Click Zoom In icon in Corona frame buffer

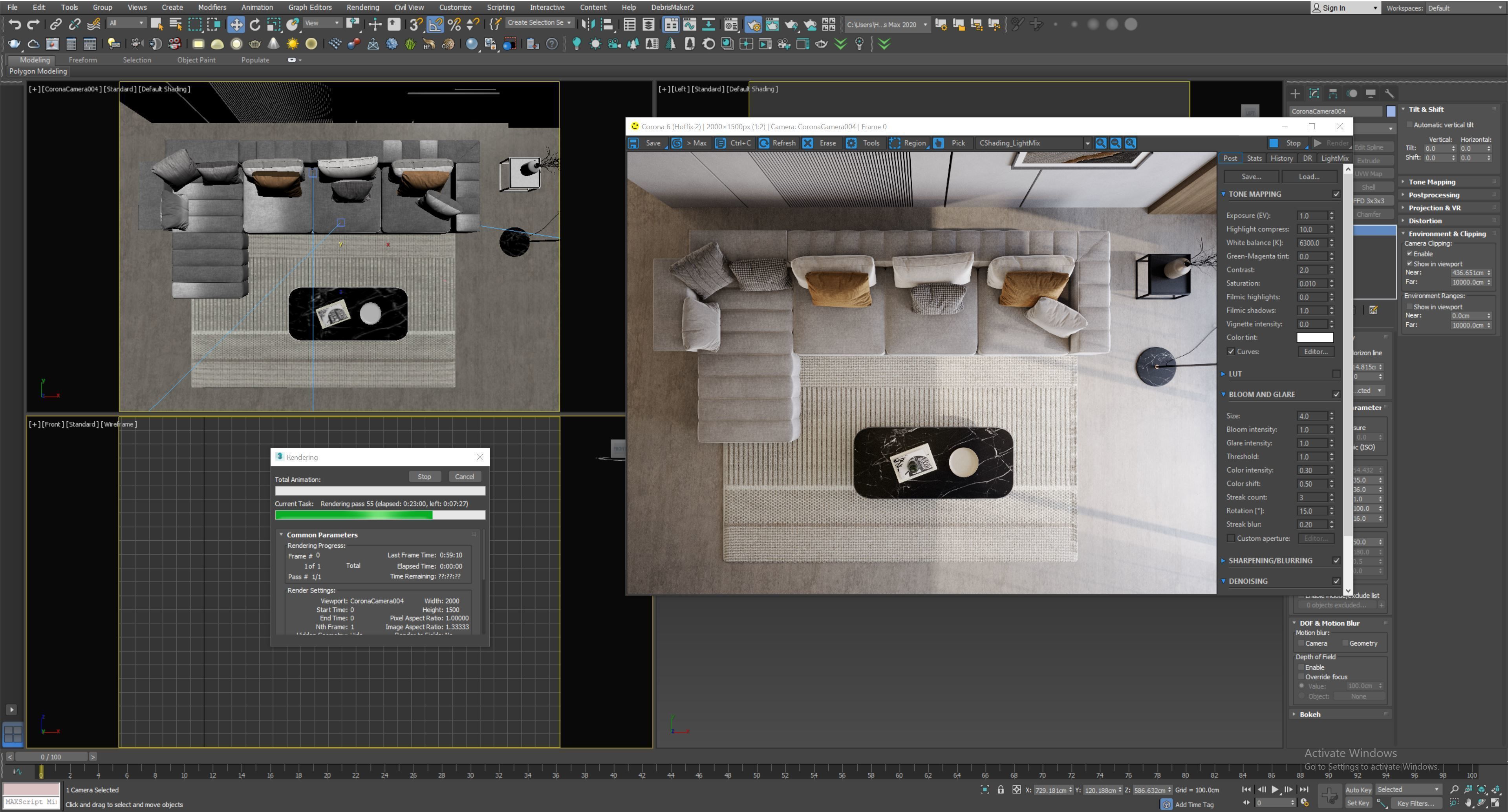1100,143
